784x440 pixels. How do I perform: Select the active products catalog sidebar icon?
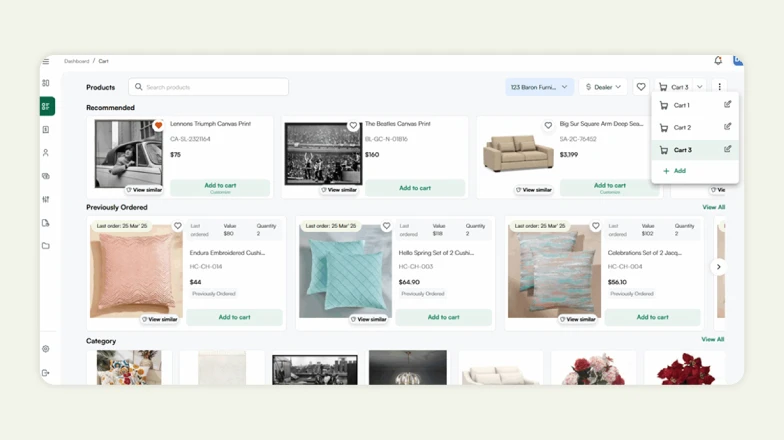47,106
